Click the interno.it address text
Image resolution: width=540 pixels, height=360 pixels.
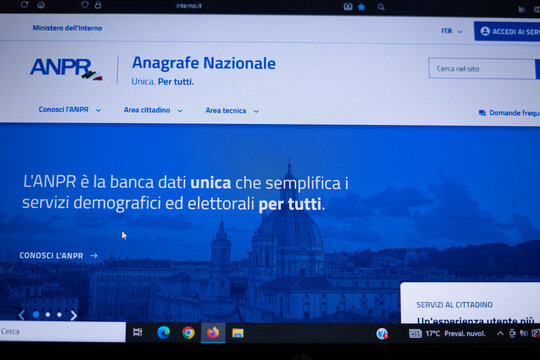[189, 6]
